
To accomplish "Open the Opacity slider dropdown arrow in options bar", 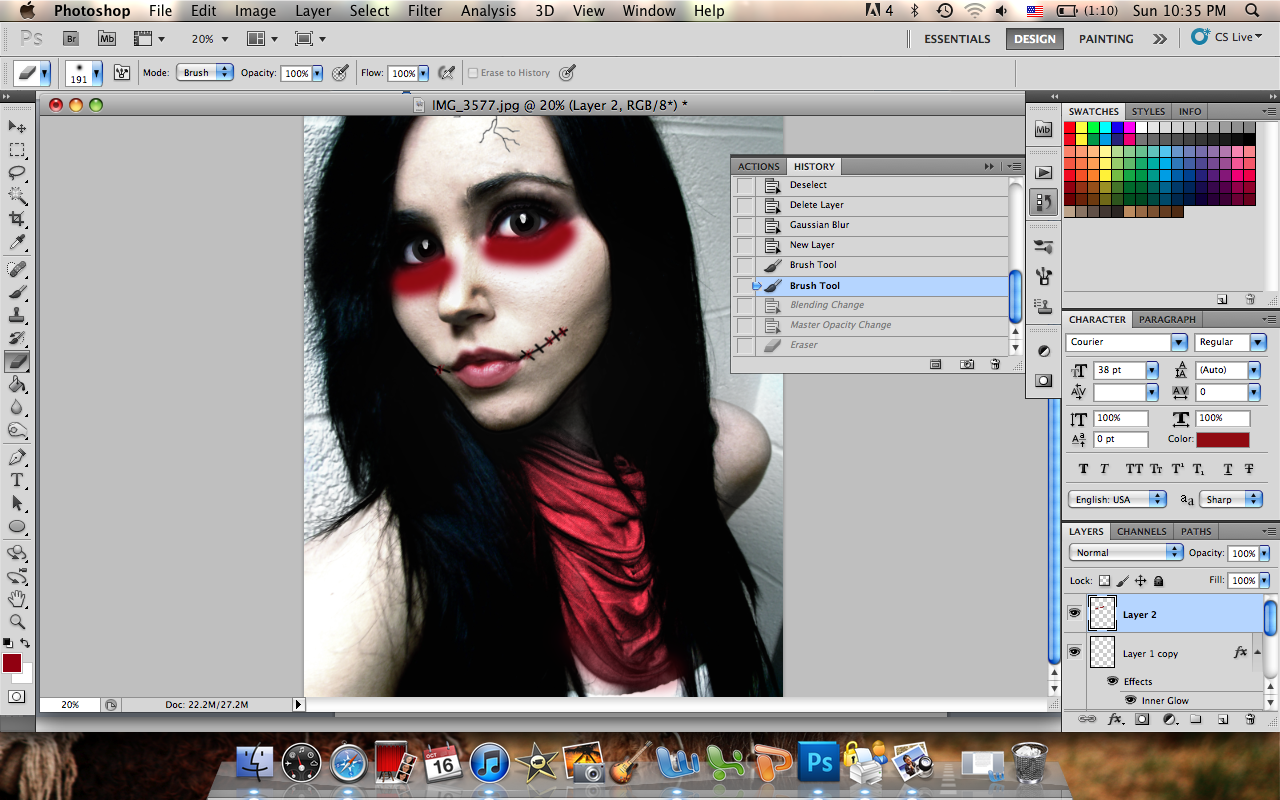I will point(318,73).
